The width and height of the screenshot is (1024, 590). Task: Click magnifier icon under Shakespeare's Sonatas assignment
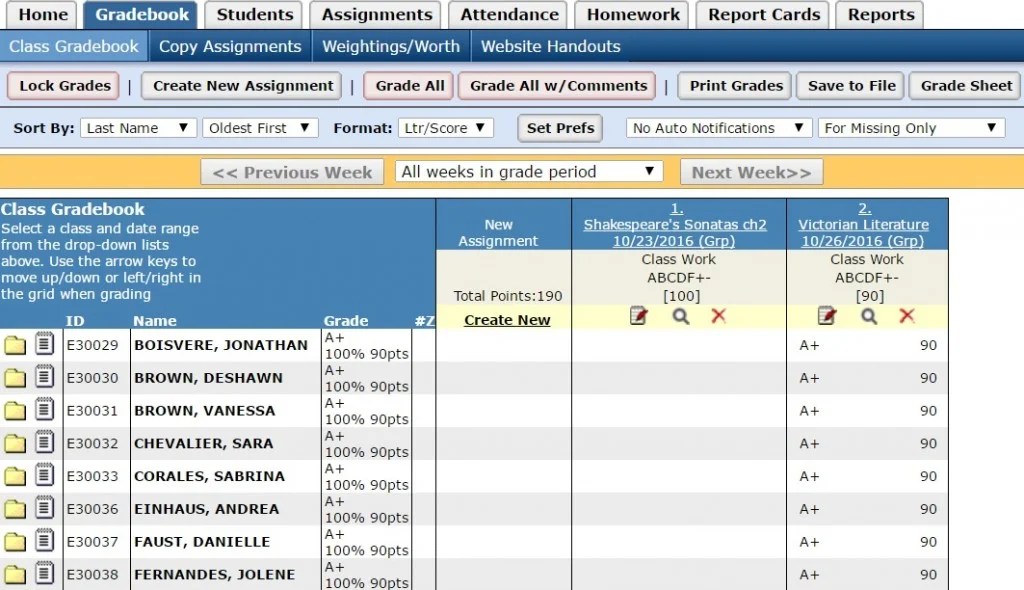681,315
